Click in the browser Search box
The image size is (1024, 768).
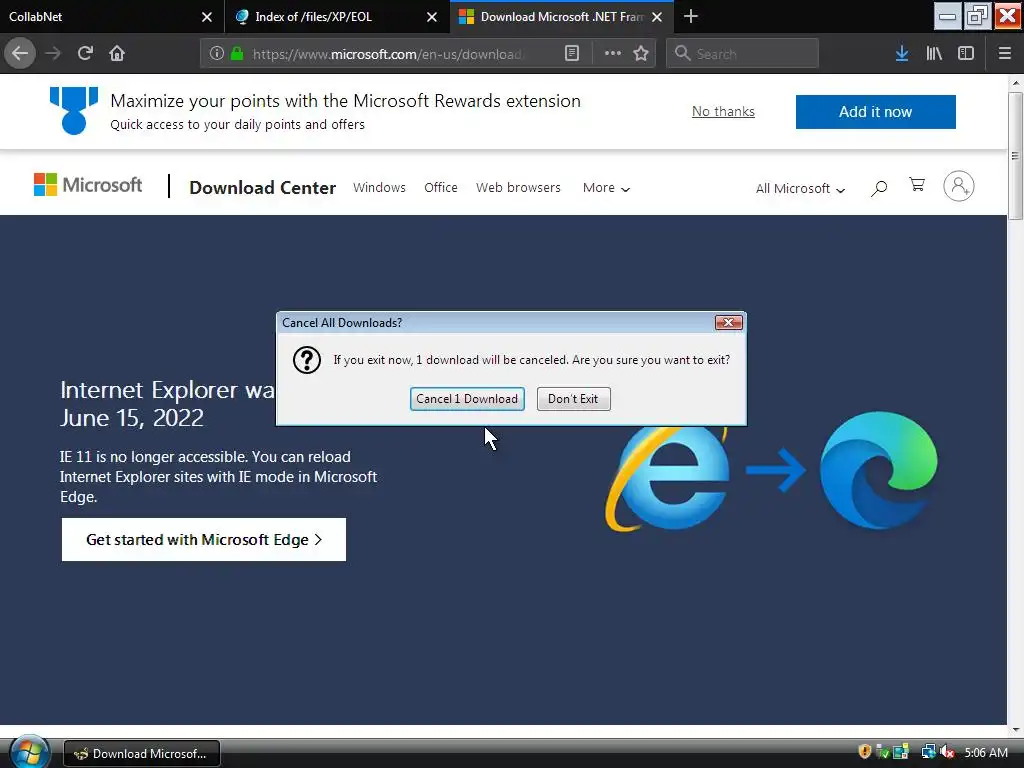742,54
